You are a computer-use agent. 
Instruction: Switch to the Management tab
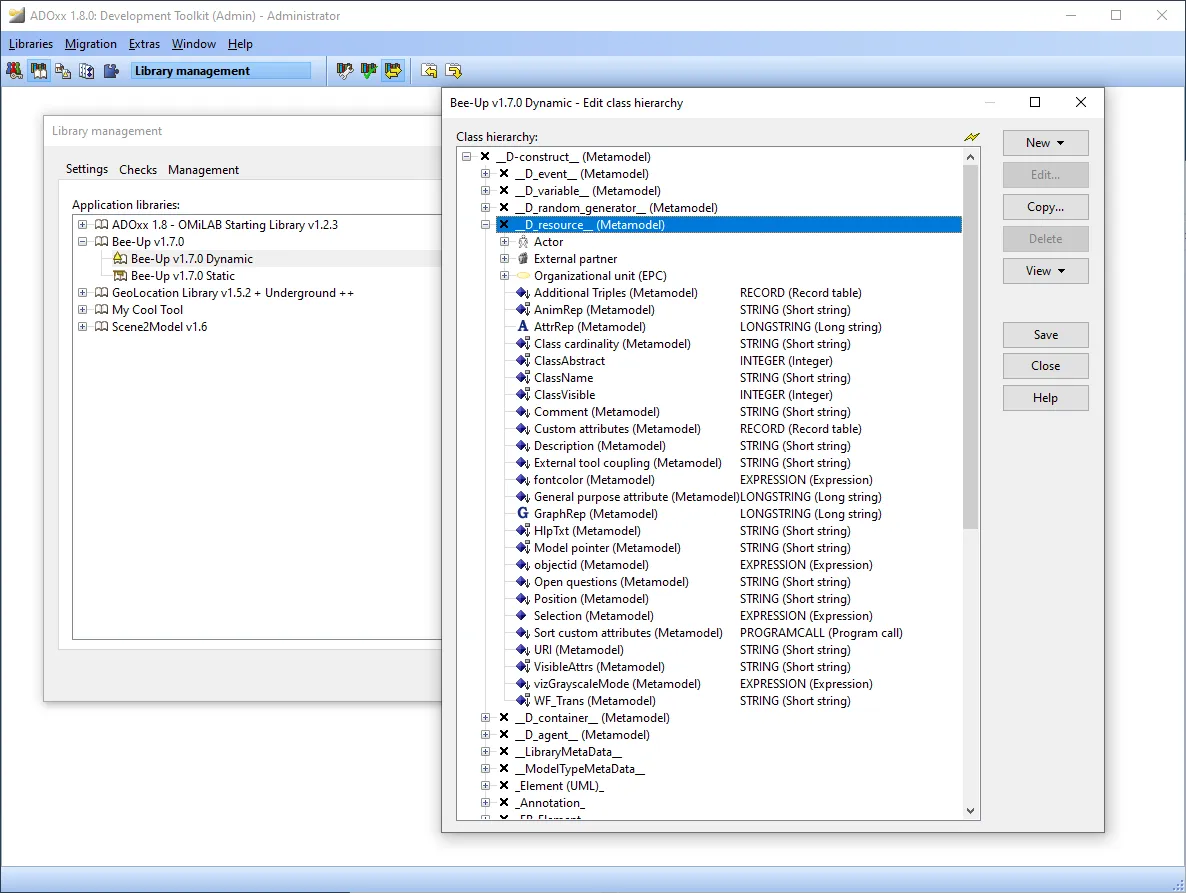(203, 169)
